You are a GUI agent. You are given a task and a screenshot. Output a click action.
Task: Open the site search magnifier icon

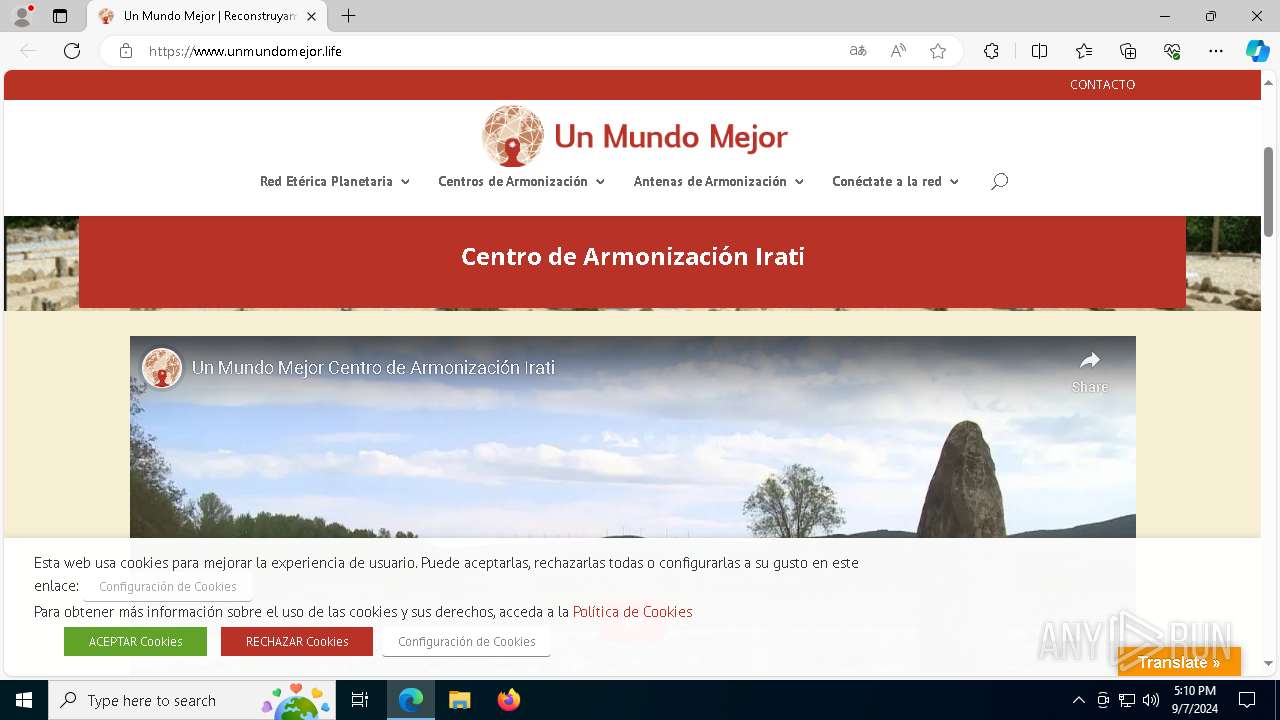tap(999, 181)
